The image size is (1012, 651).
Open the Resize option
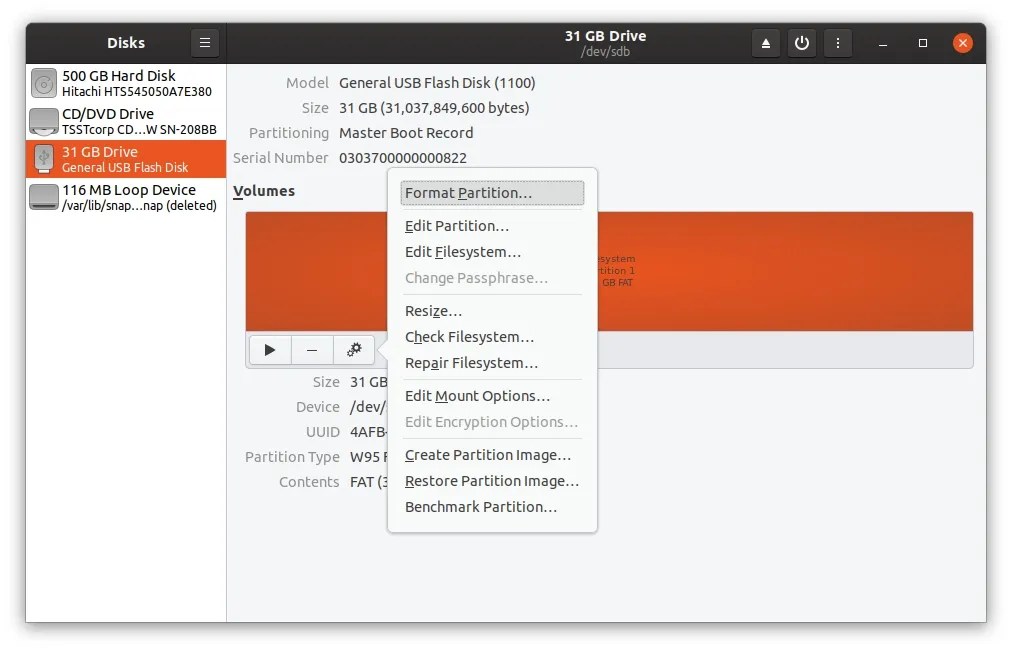click(433, 311)
